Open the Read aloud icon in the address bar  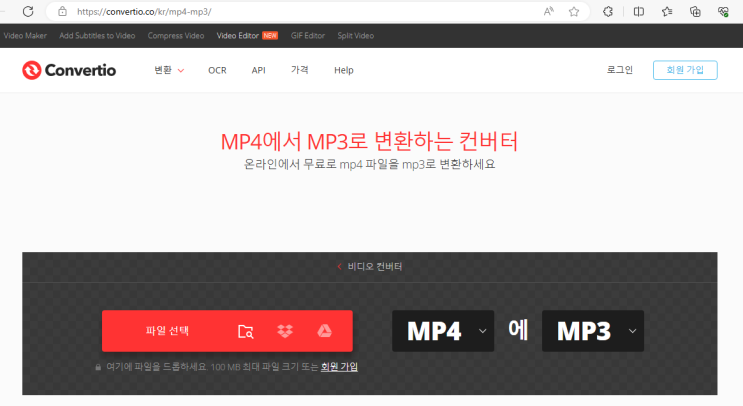pos(548,11)
